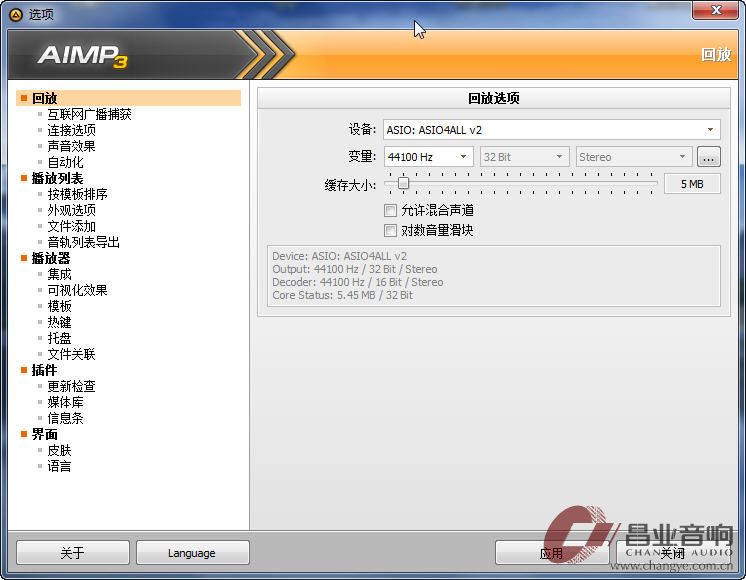Enable the 允许混合声道 checkbox
746x580 pixels.
[x=390, y=210]
